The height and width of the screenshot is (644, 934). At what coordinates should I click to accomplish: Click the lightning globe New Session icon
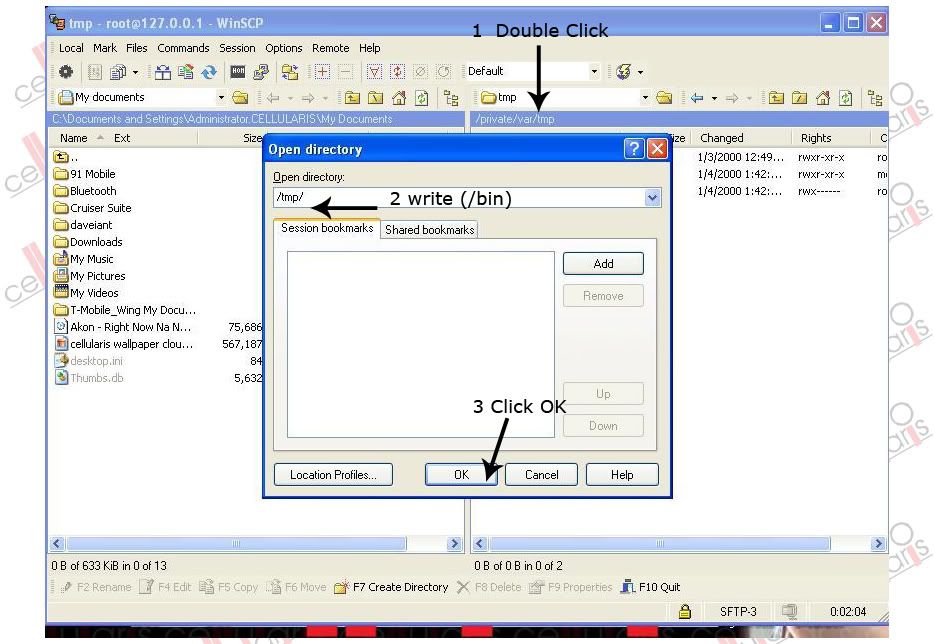(x=624, y=72)
